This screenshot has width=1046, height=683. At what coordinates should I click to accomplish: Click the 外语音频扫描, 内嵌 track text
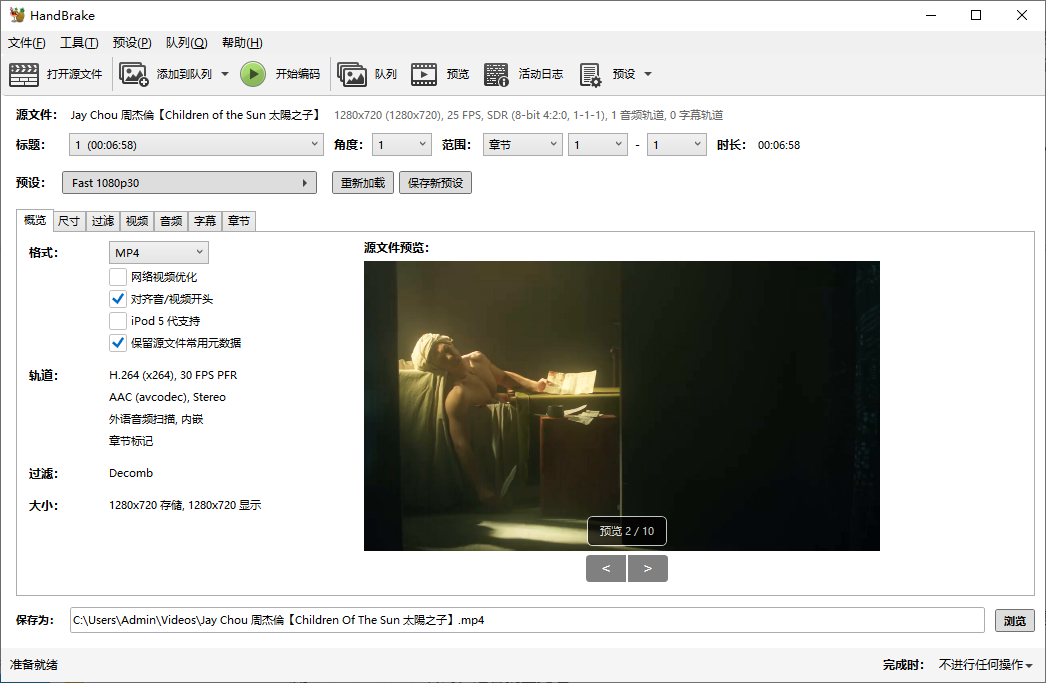click(x=156, y=419)
